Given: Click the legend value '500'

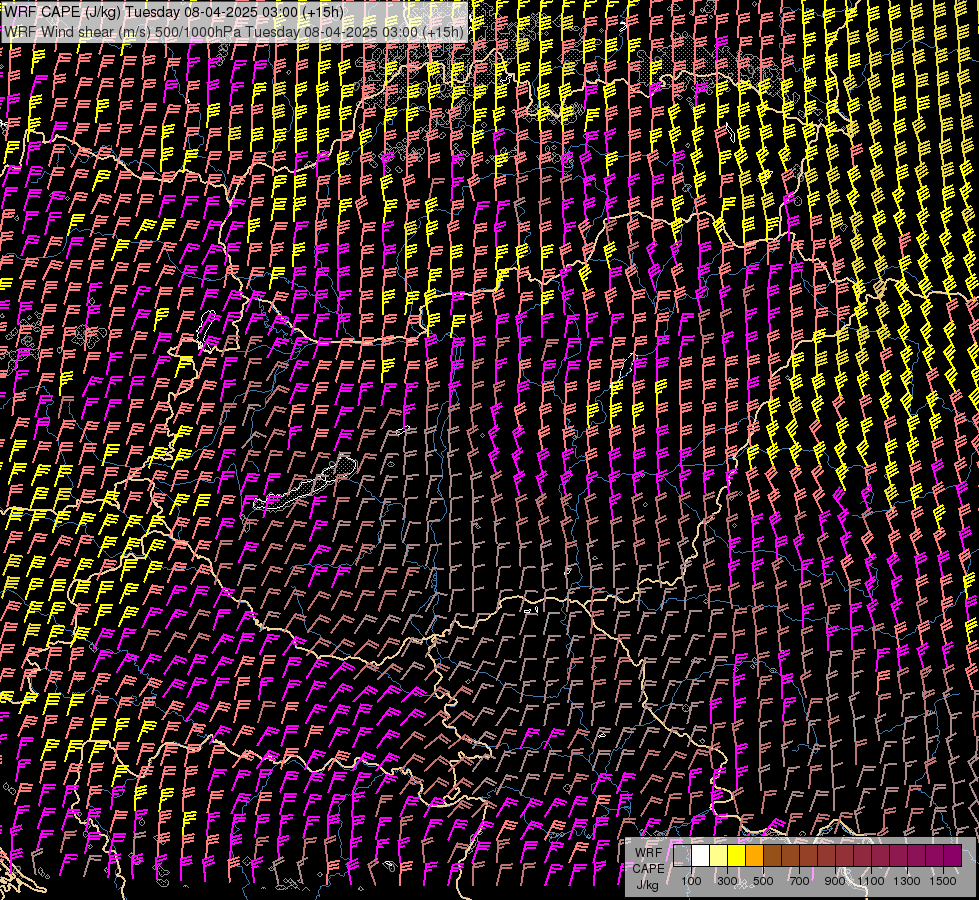Looking at the screenshot, I should pyautogui.click(x=763, y=881).
